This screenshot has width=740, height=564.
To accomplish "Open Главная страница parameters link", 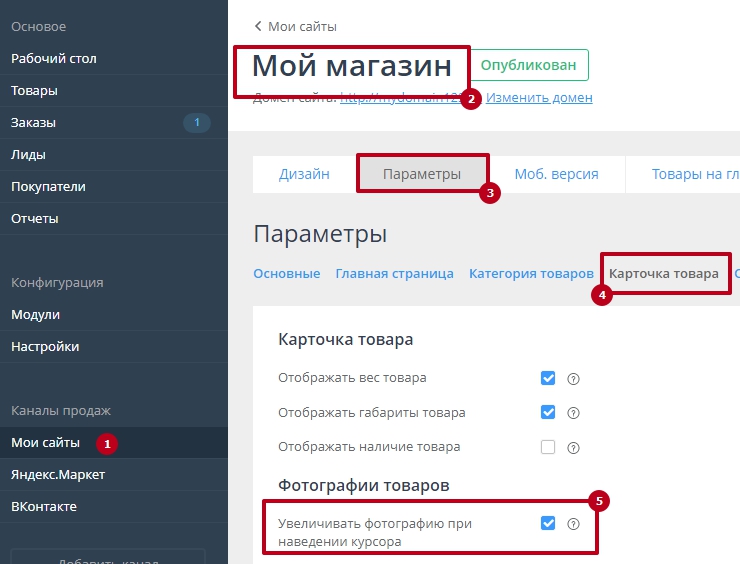I will pos(394,273).
